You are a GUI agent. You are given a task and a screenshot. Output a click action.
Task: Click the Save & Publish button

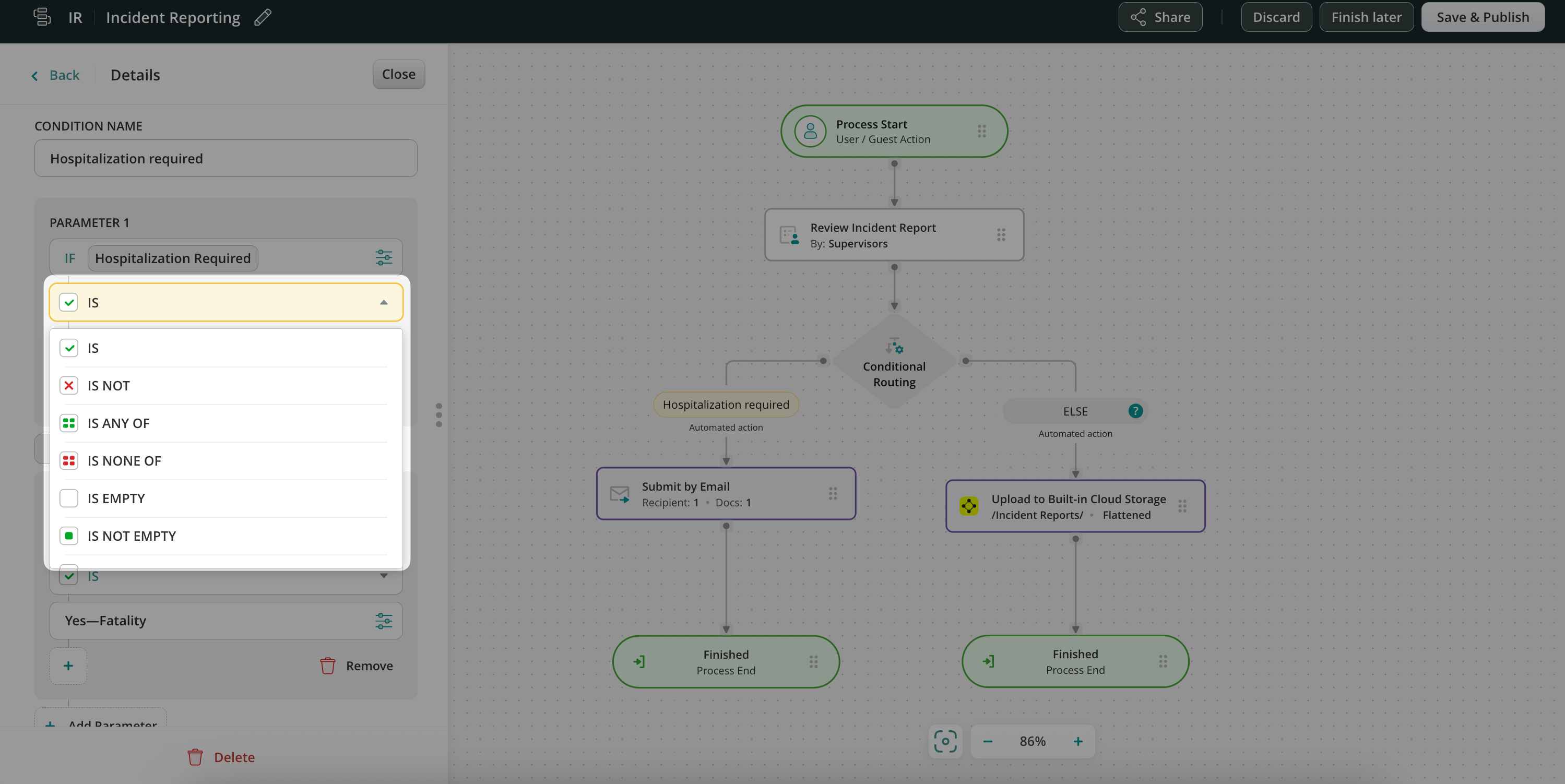(1483, 17)
